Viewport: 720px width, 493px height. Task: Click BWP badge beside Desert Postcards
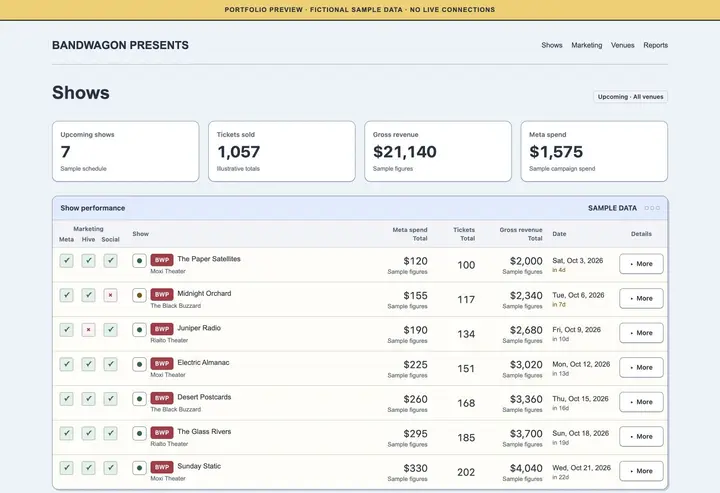162,398
